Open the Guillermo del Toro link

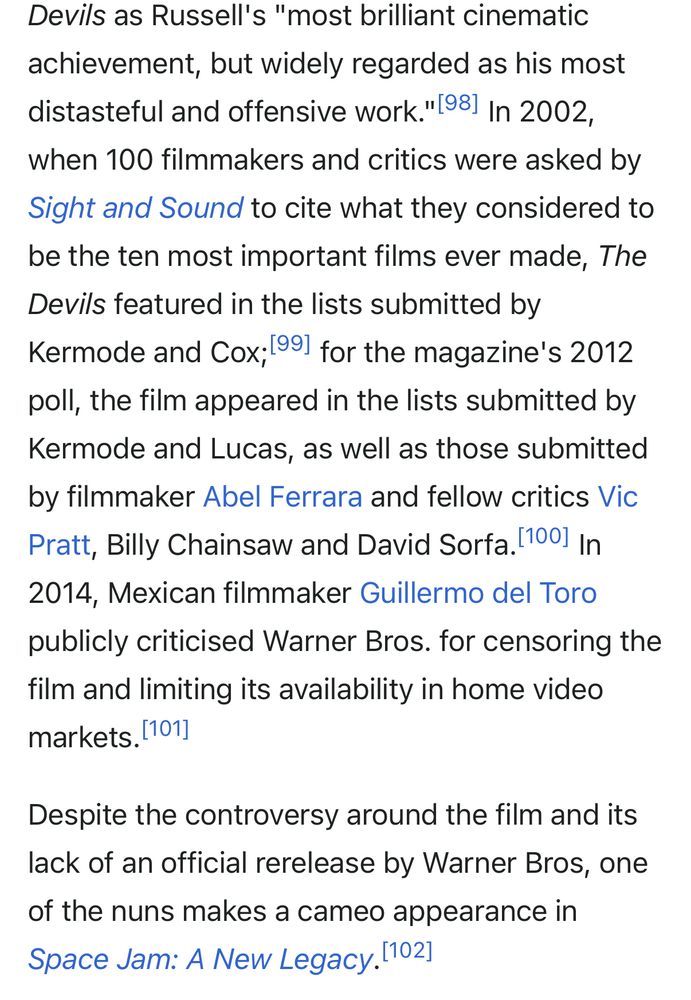[478, 593]
